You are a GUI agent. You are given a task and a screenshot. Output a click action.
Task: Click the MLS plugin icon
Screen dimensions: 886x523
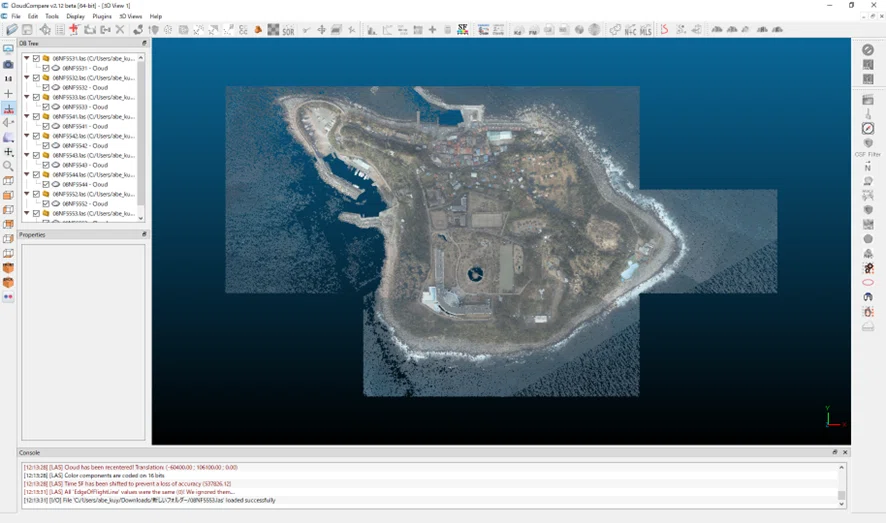[x=645, y=30]
